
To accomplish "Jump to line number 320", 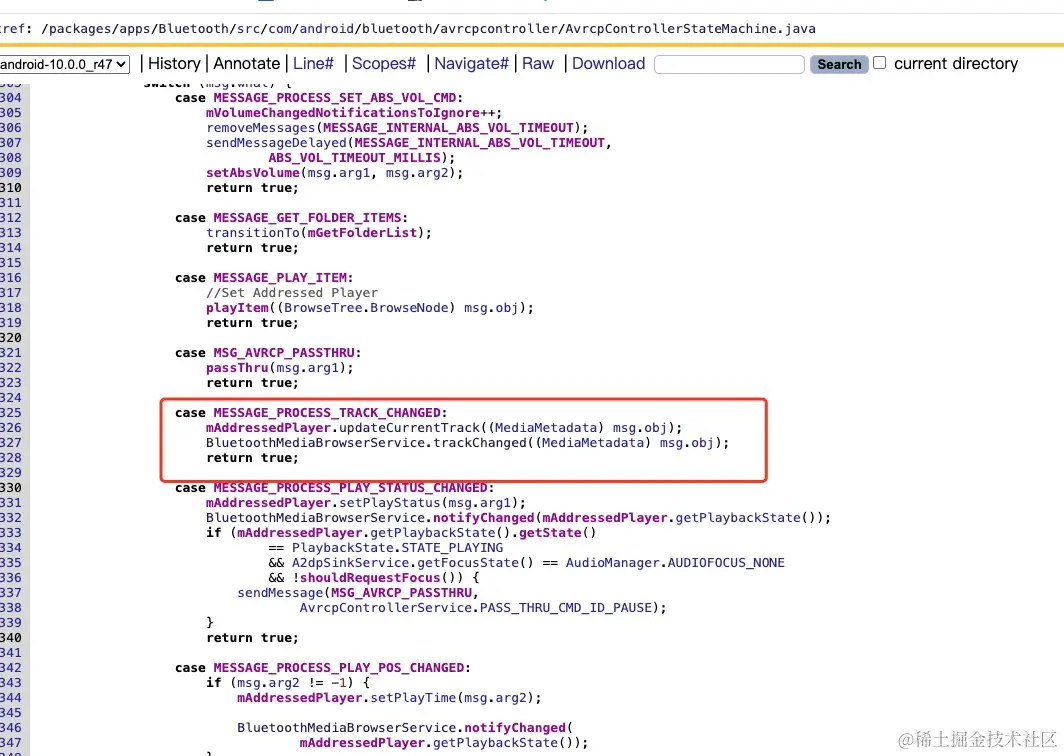I will pos(10,338).
